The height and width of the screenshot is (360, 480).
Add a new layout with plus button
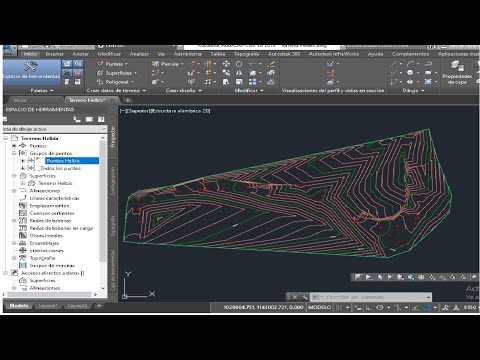tap(99, 305)
